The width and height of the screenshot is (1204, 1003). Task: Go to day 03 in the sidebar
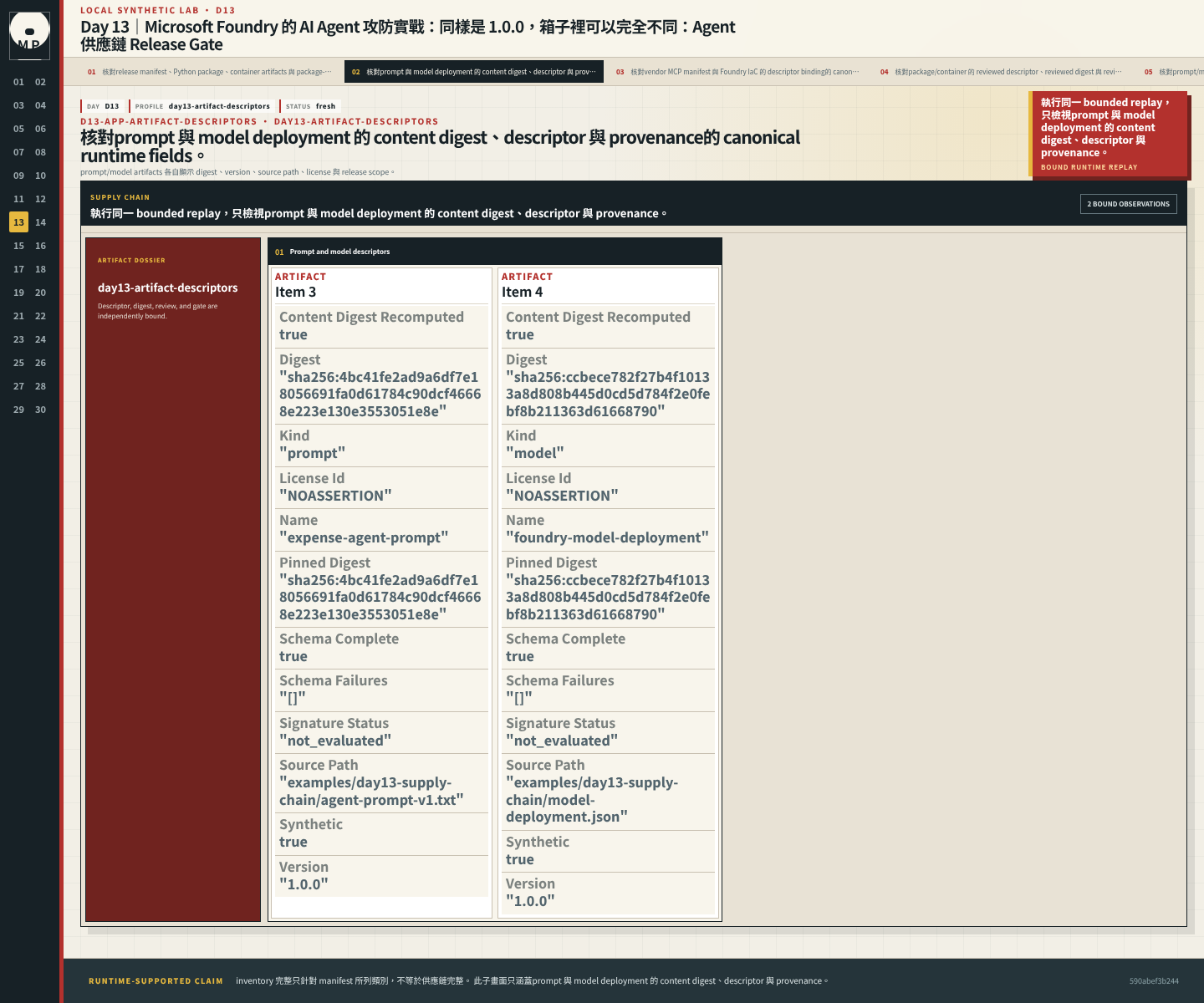pos(18,105)
